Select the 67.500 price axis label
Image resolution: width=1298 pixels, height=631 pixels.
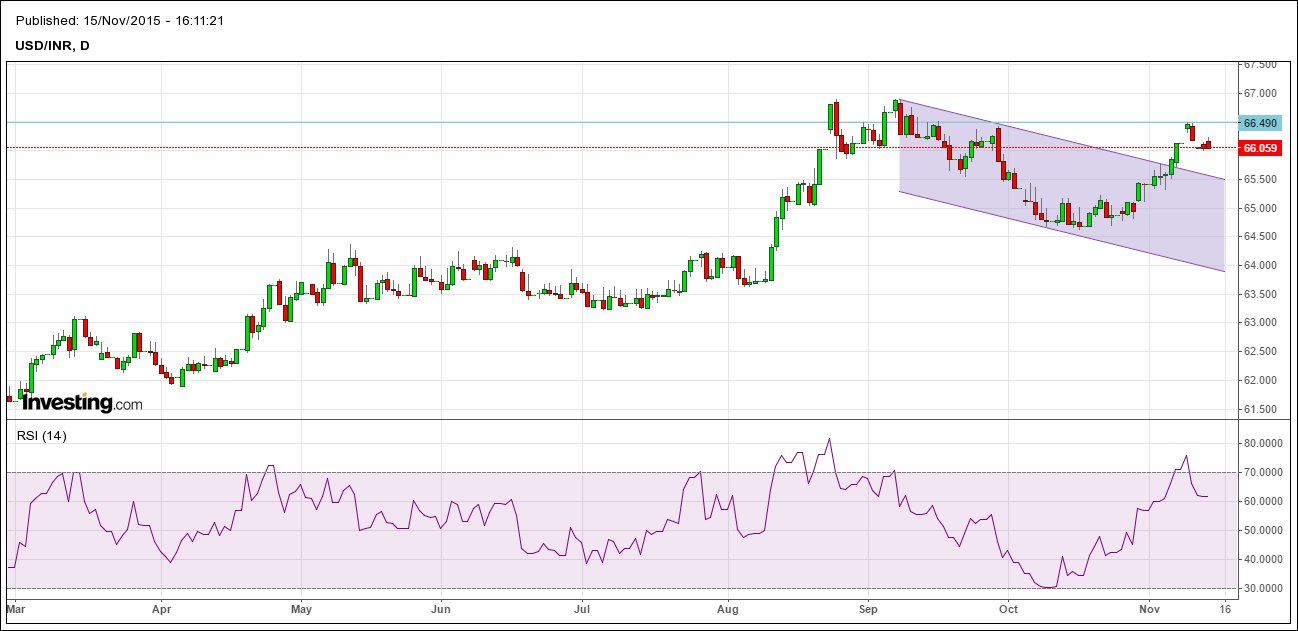tap(1259, 65)
